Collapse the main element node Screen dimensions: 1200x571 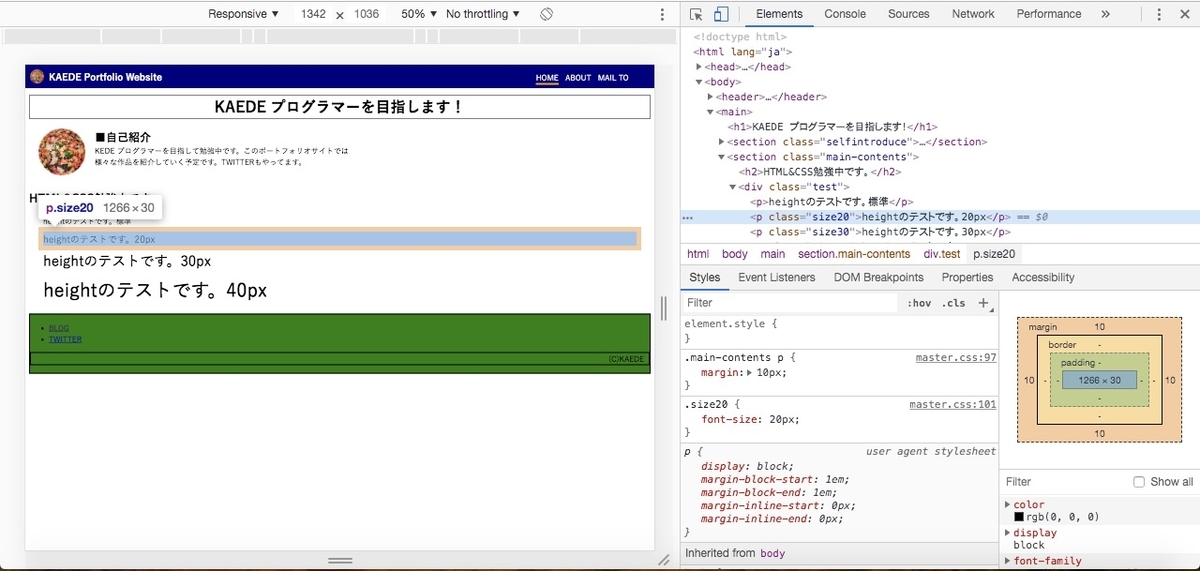(711, 112)
